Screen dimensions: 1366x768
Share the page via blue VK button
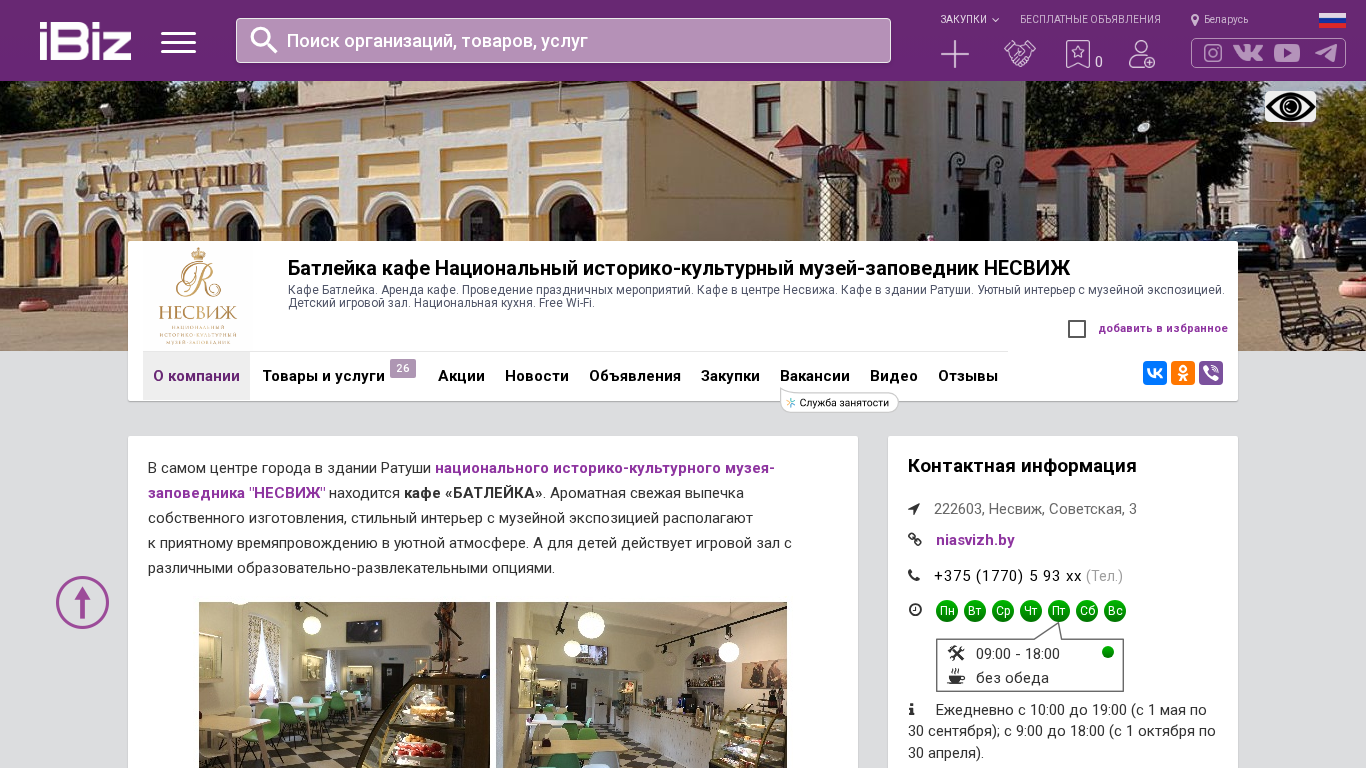(x=1155, y=373)
